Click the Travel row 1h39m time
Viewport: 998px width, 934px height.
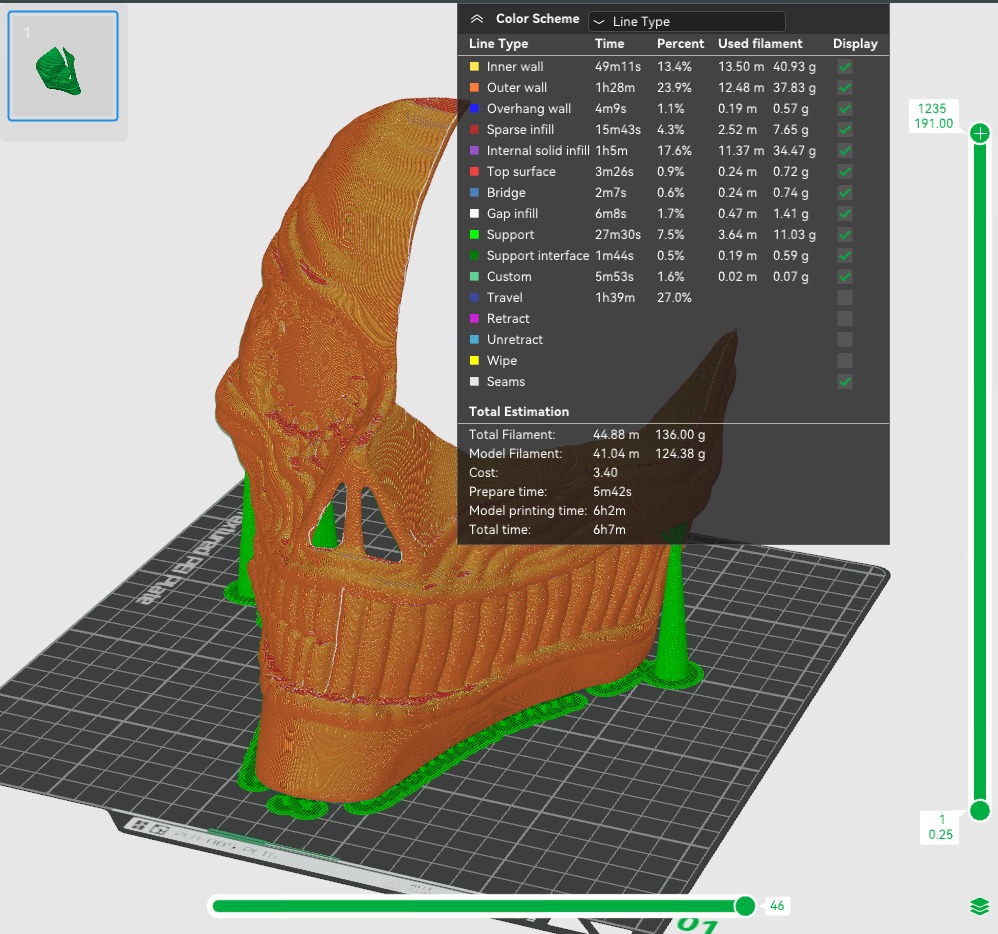pyautogui.click(x=615, y=297)
